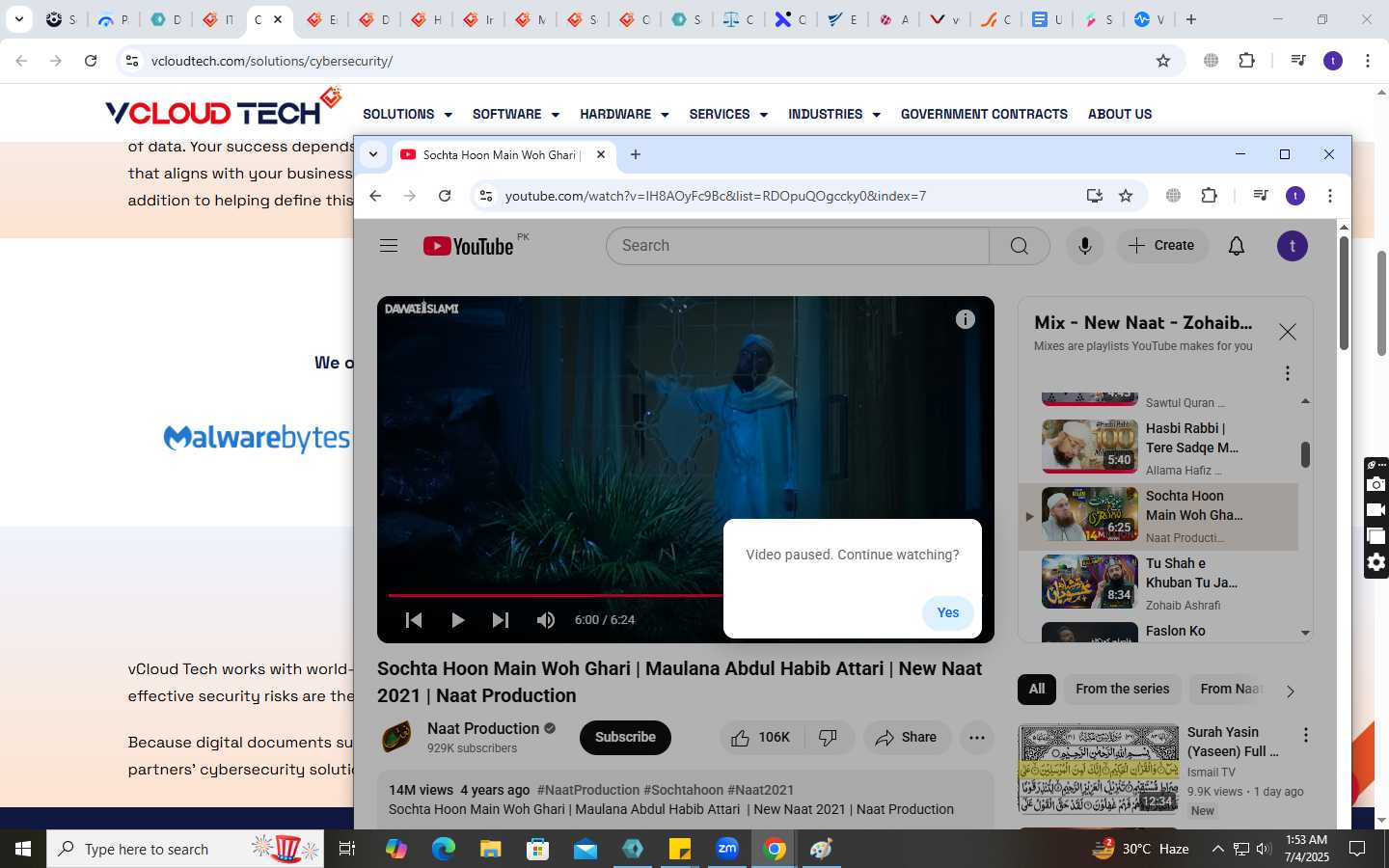This screenshot has height=868, width=1389.
Task: Open YouTube notifications bell
Action: click(x=1237, y=246)
